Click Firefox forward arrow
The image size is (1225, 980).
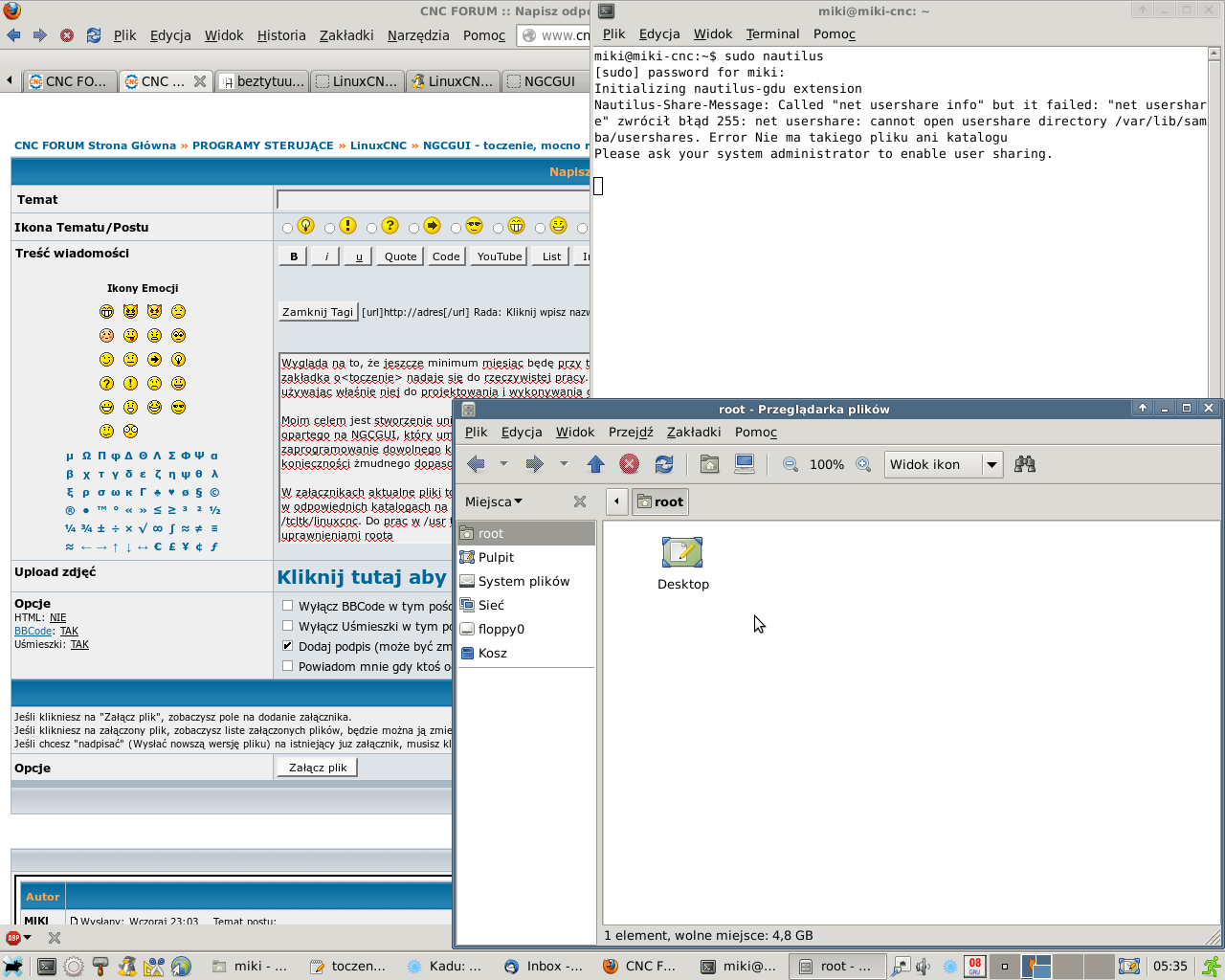coord(40,35)
